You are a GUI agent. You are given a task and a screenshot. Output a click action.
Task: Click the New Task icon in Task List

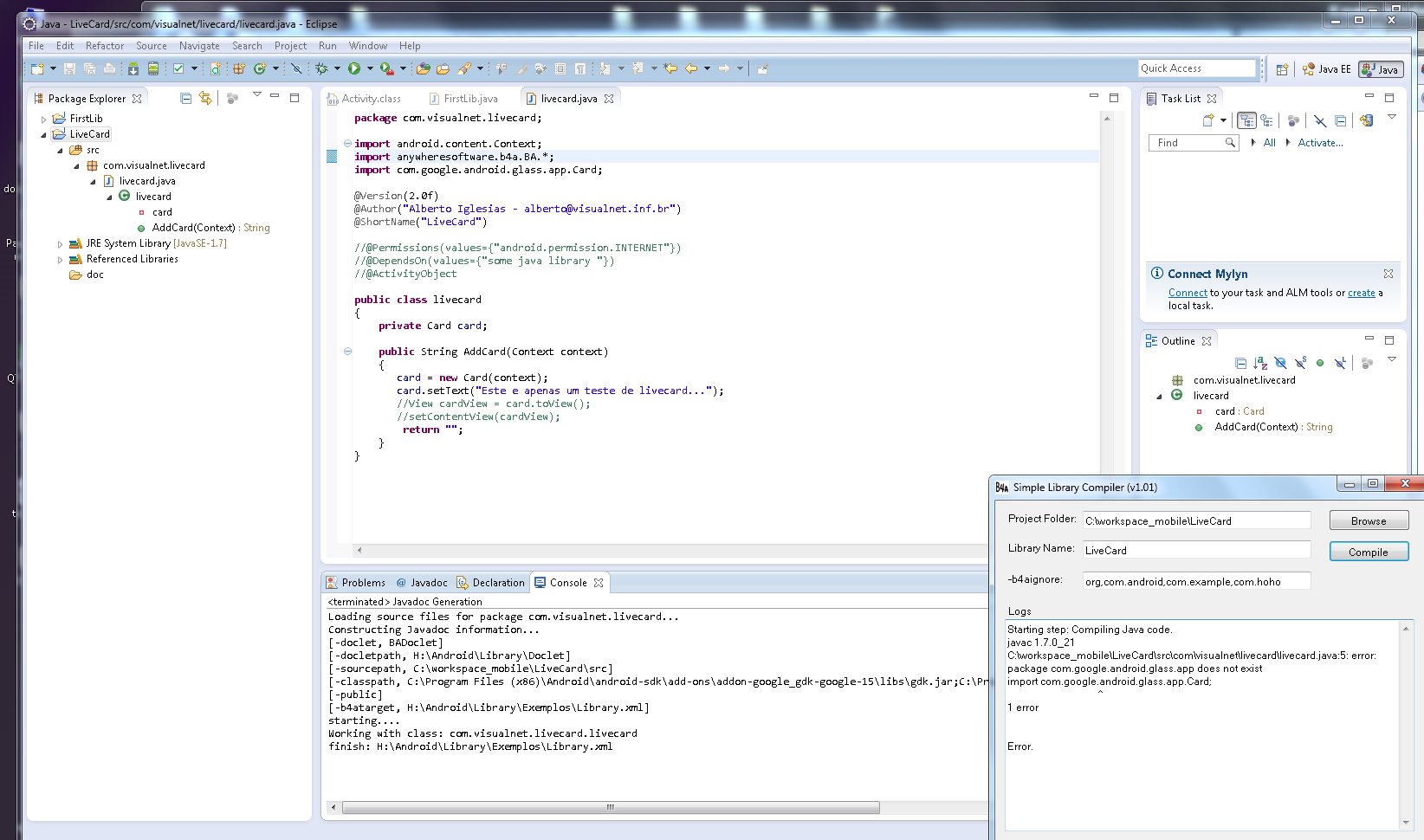[x=1208, y=120]
